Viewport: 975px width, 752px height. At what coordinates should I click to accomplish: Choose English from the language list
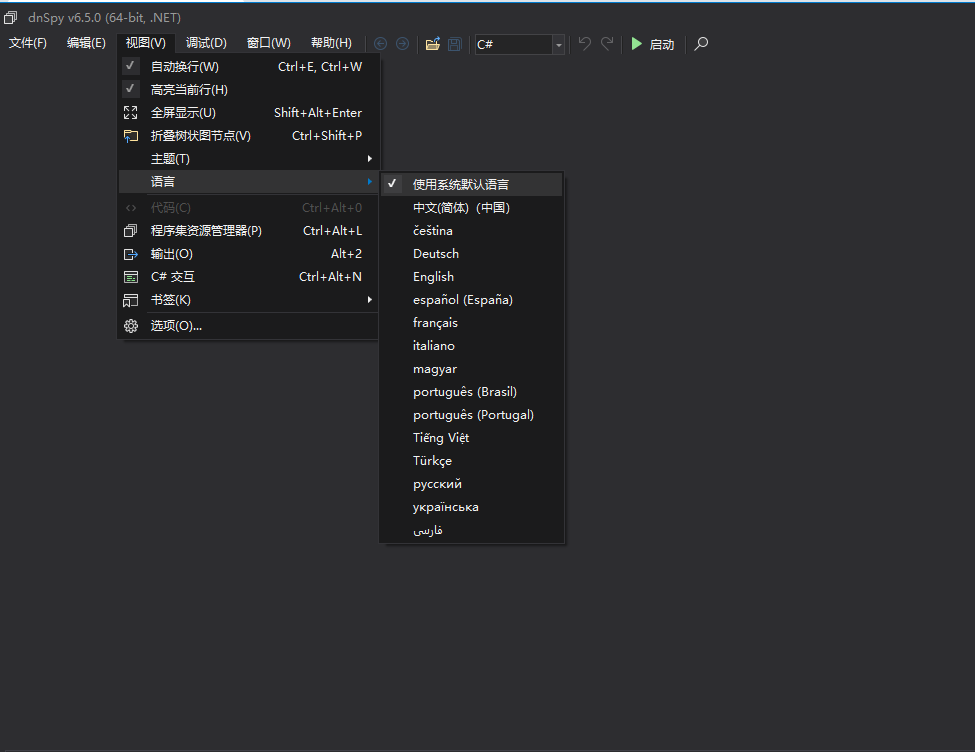click(433, 277)
